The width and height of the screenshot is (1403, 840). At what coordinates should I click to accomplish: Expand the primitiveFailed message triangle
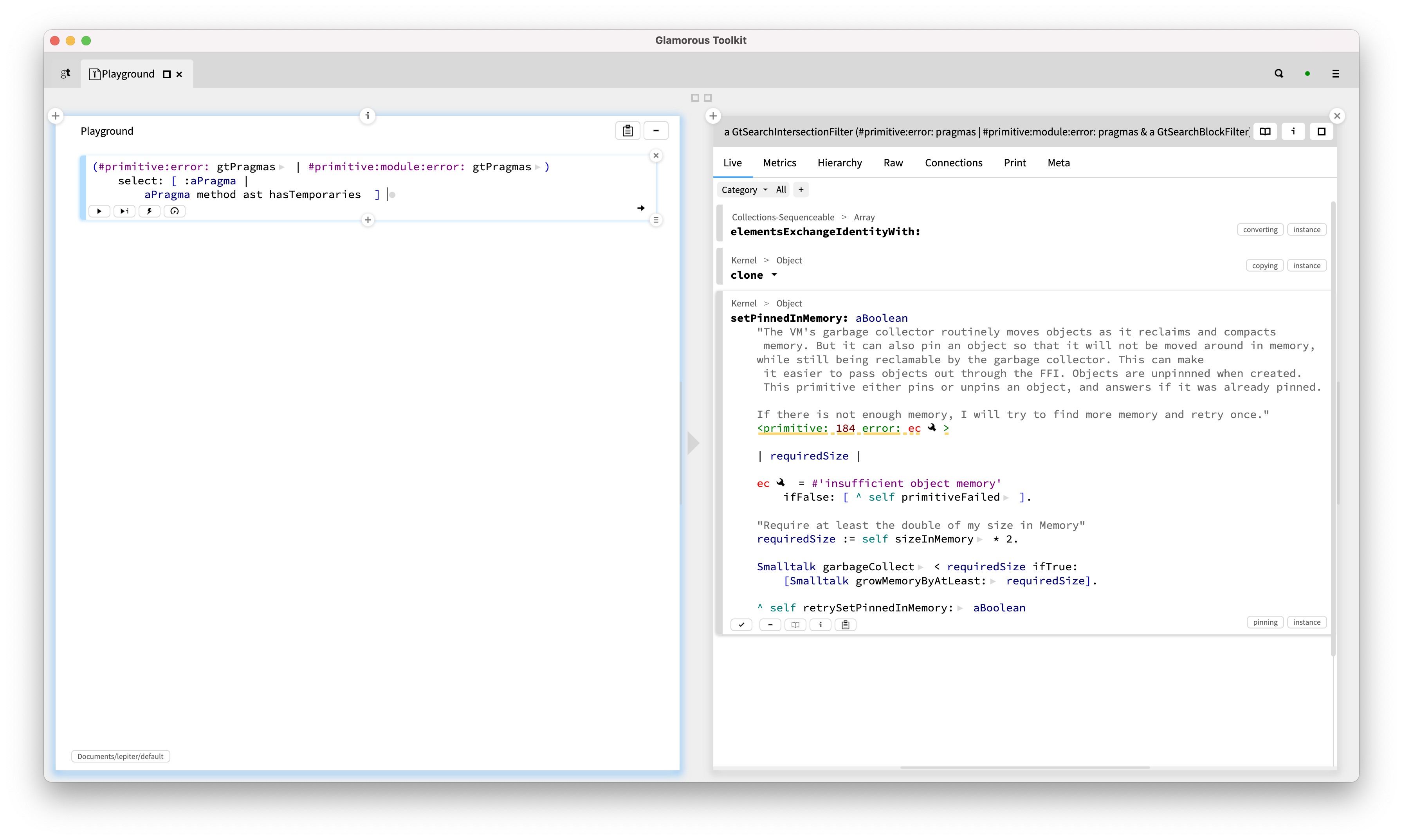(1006, 498)
